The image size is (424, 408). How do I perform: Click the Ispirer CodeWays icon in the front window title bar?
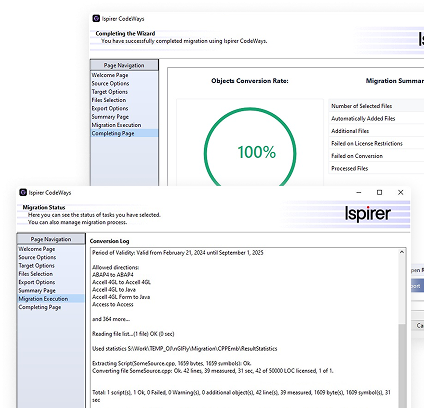tap(23, 192)
